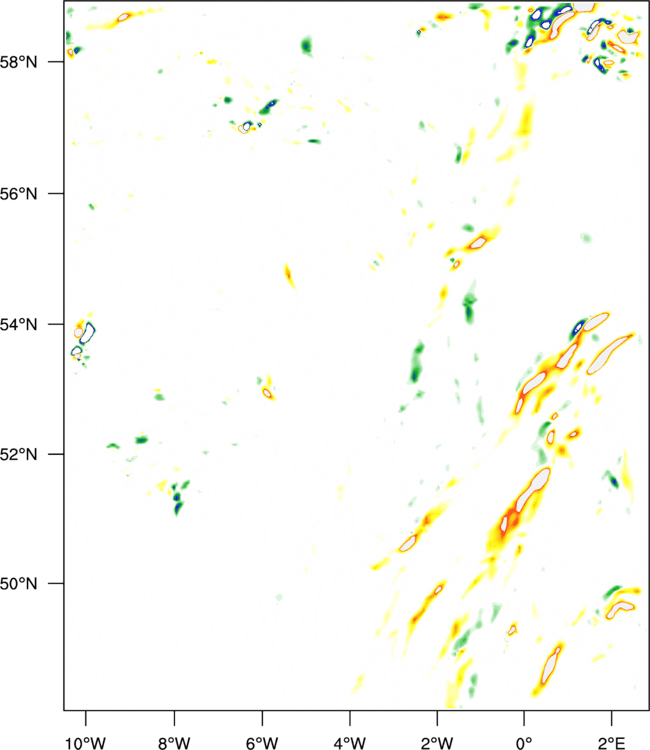
Task: Click the 56°N latitude label
Action: tap(19, 194)
